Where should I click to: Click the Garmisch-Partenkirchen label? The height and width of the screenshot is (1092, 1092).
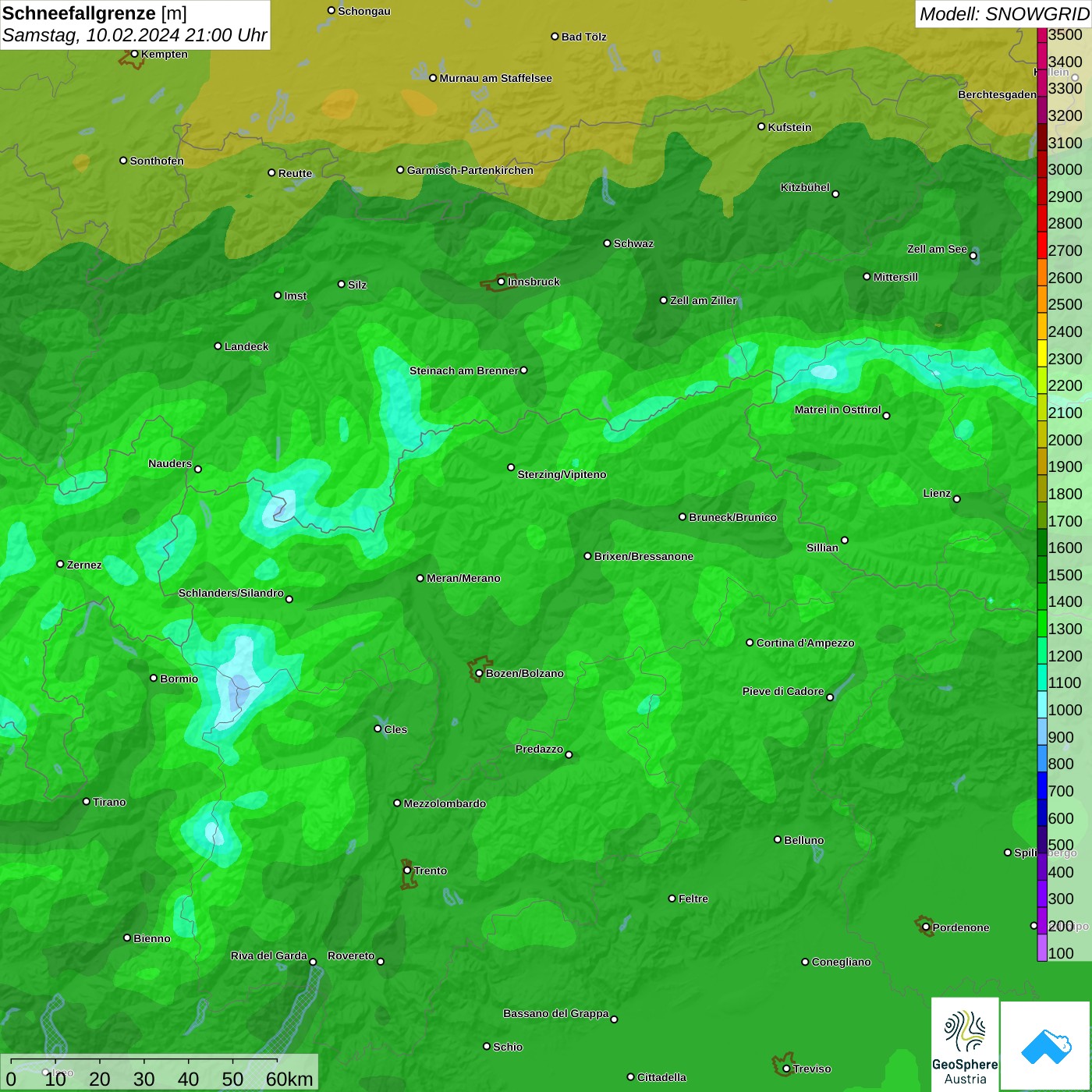(x=470, y=170)
